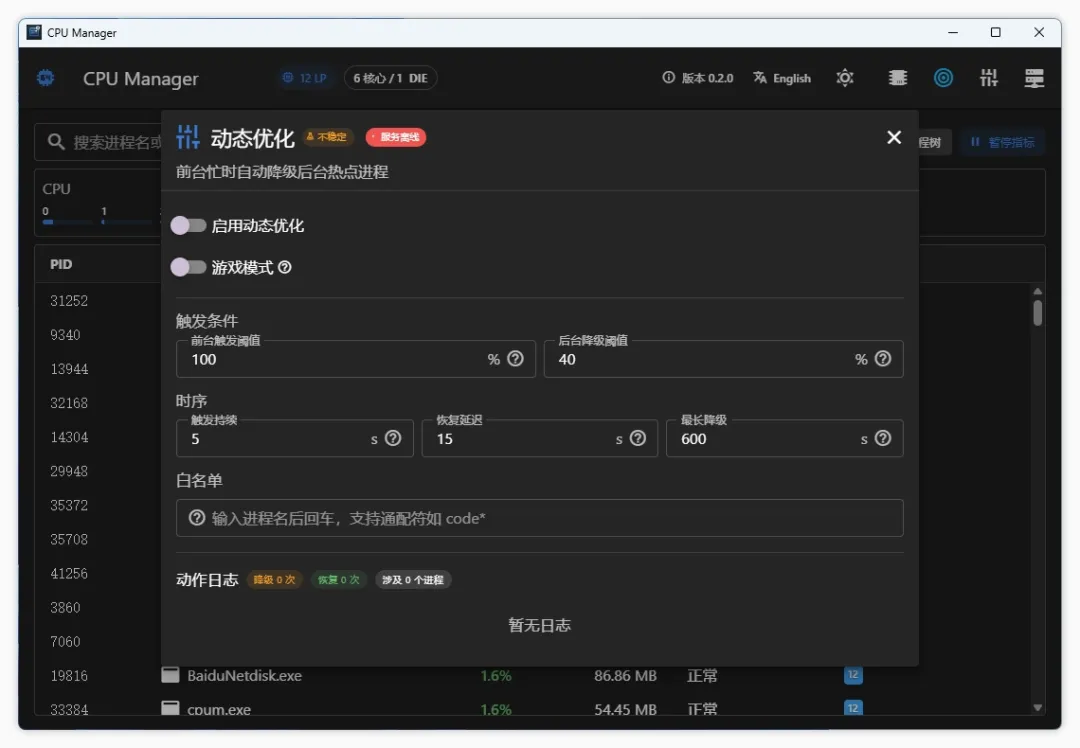
Task: Click the search magnifier icon in process search
Action: tap(56, 142)
